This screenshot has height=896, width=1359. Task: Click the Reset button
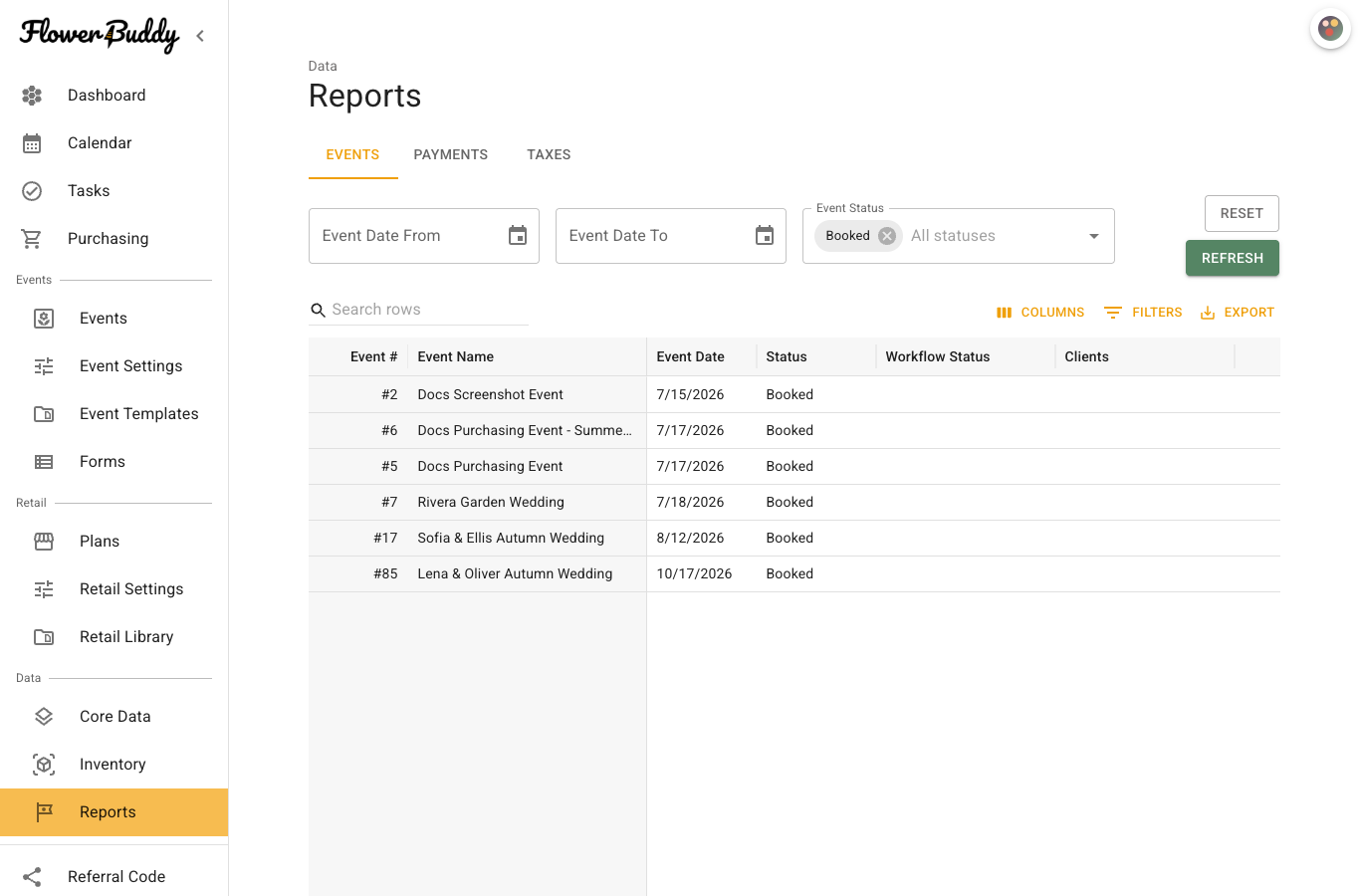(1242, 214)
